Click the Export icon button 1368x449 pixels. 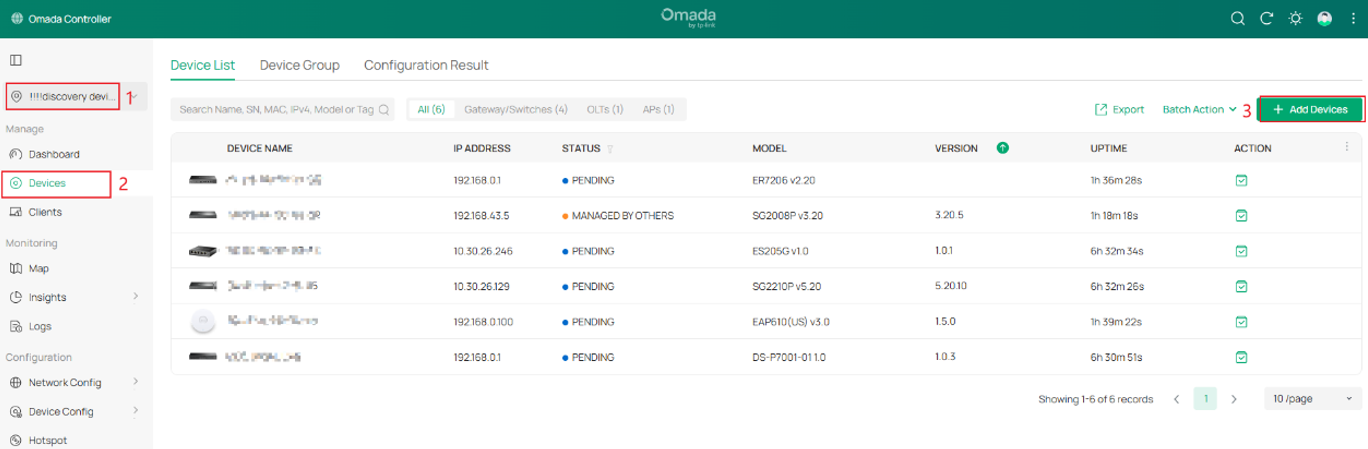1119,109
